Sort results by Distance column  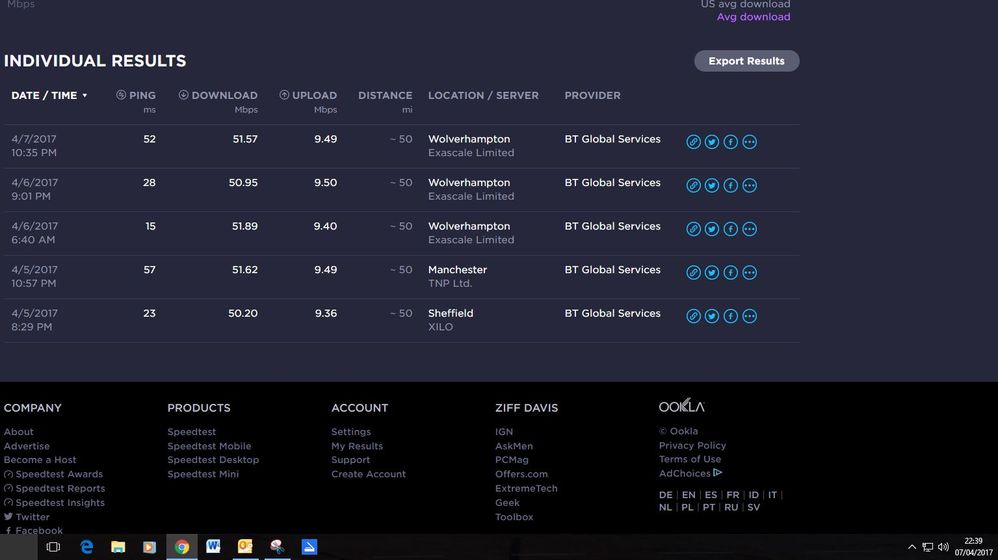point(385,95)
